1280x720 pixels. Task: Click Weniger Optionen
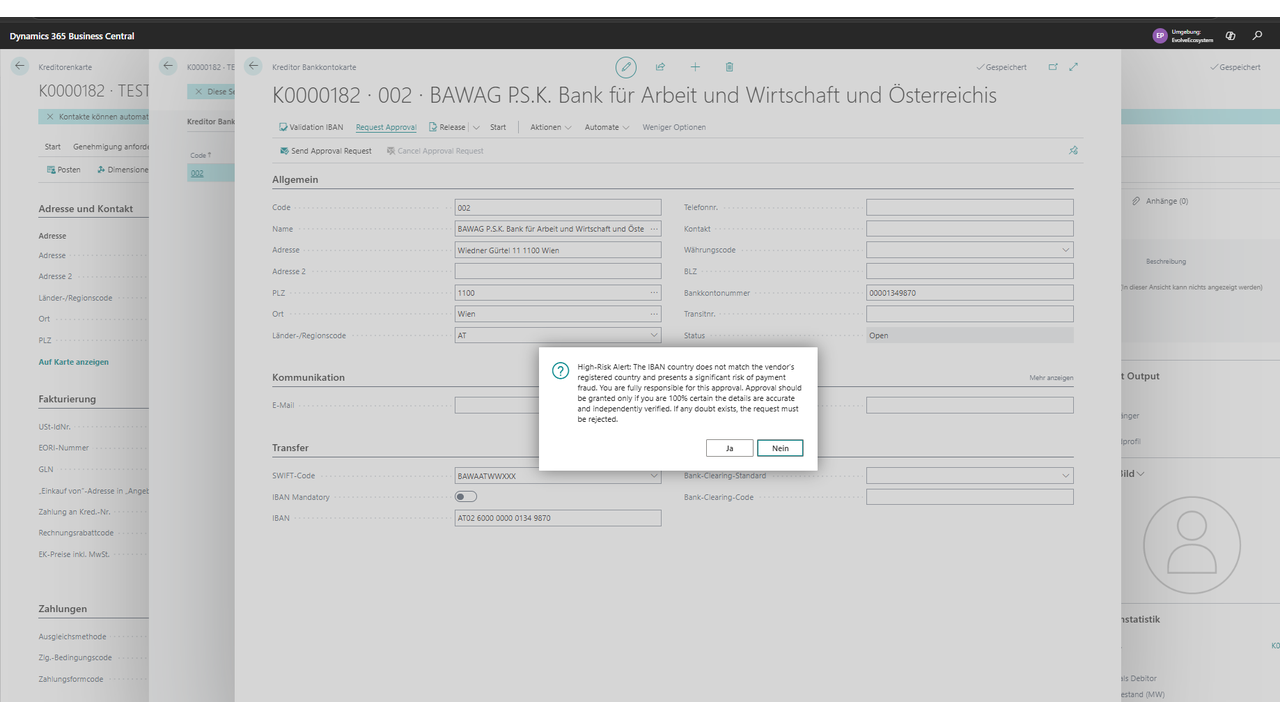[674, 127]
